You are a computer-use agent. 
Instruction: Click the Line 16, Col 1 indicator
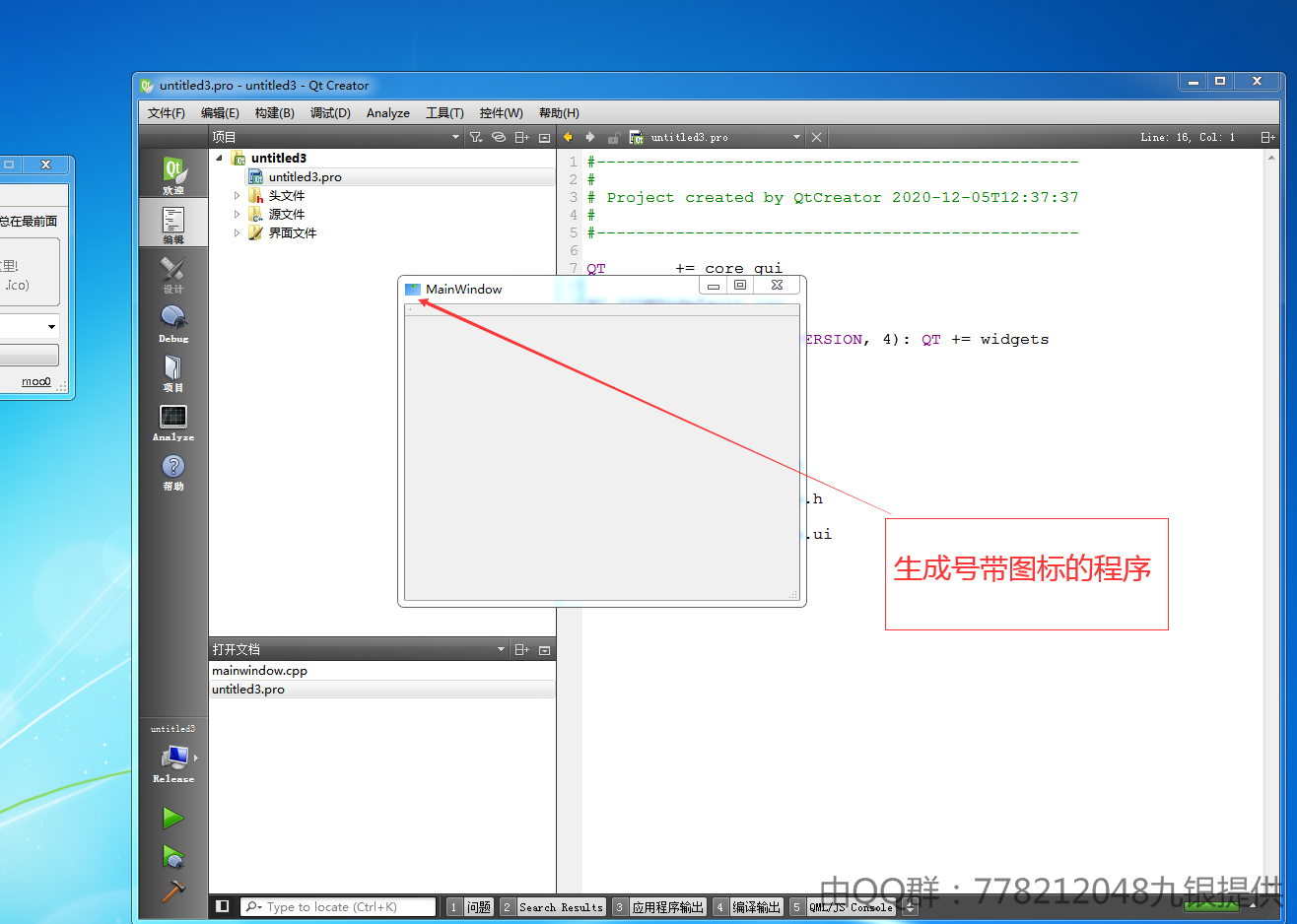click(1188, 137)
